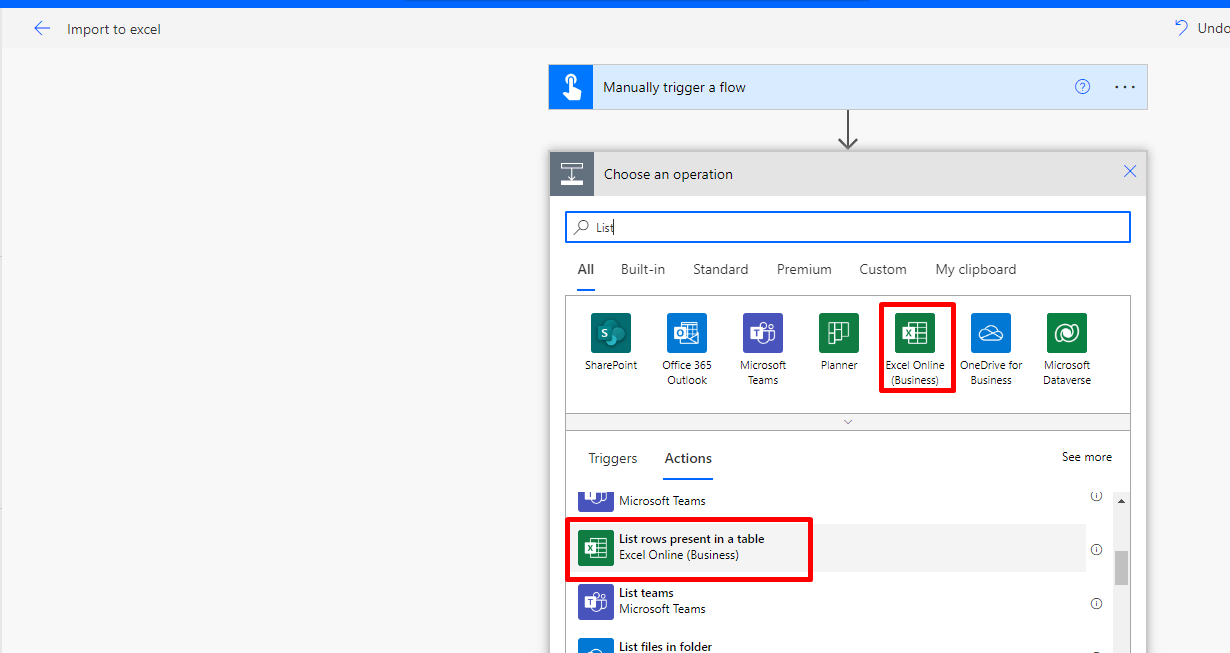Pick the Microsoft Teams connector icon
1230x653 pixels.
[762, 333]
